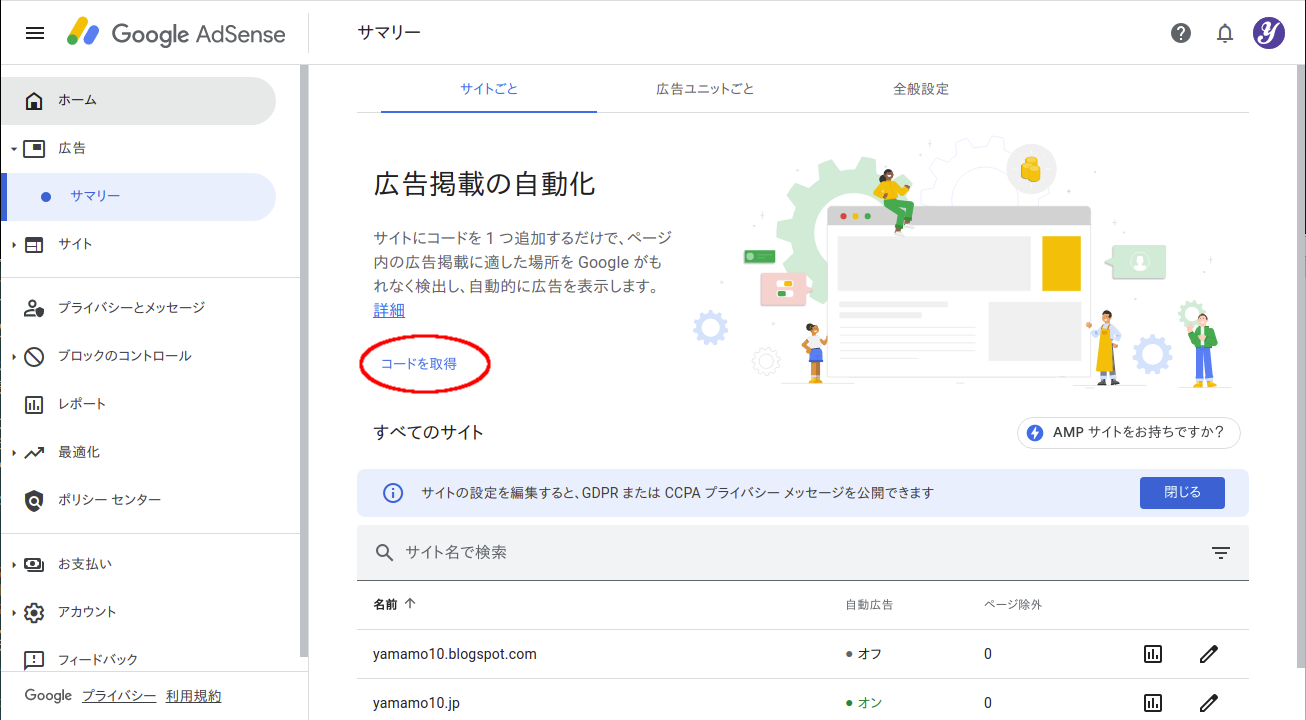Click the フィードバック feedback icon
Image resolution: width=1306 pixels, height=720 pixels.
34,660
